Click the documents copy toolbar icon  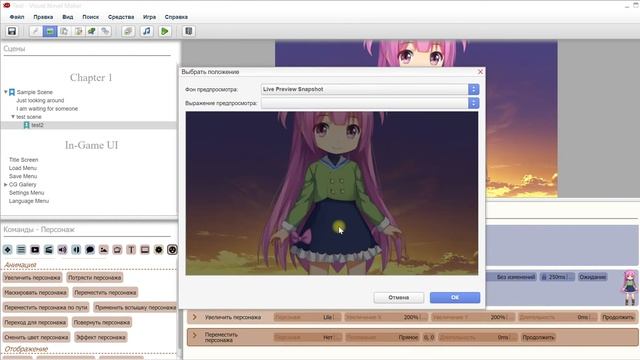click(64, 31)
